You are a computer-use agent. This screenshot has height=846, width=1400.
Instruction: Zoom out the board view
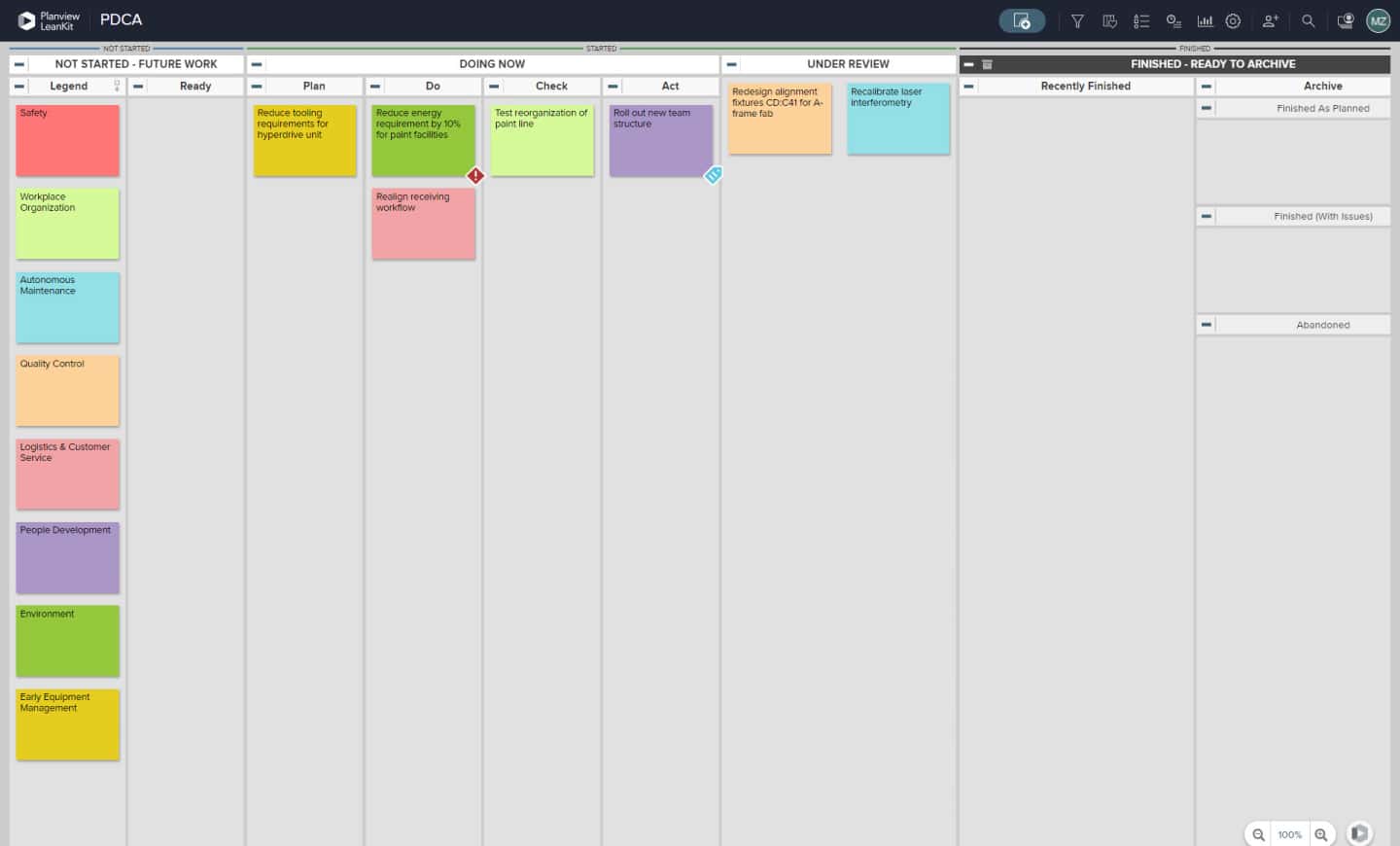click(1258, 834)
